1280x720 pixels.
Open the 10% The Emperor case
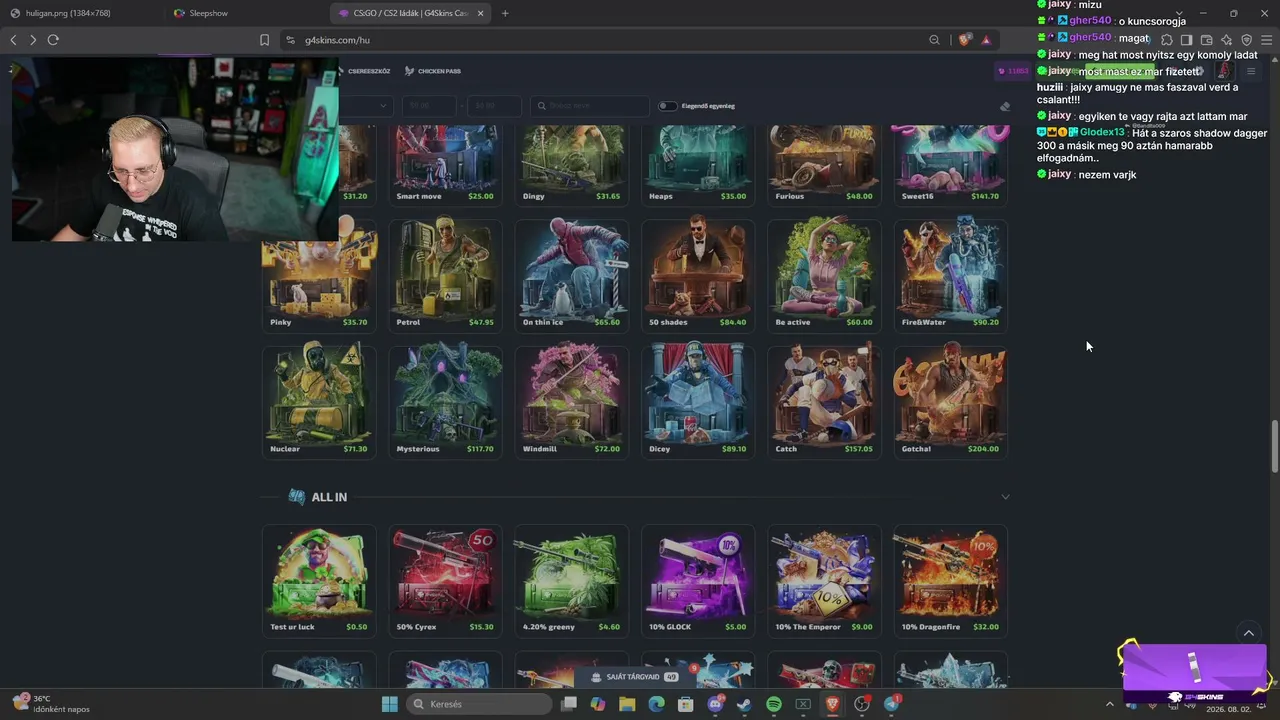[824, 580]
